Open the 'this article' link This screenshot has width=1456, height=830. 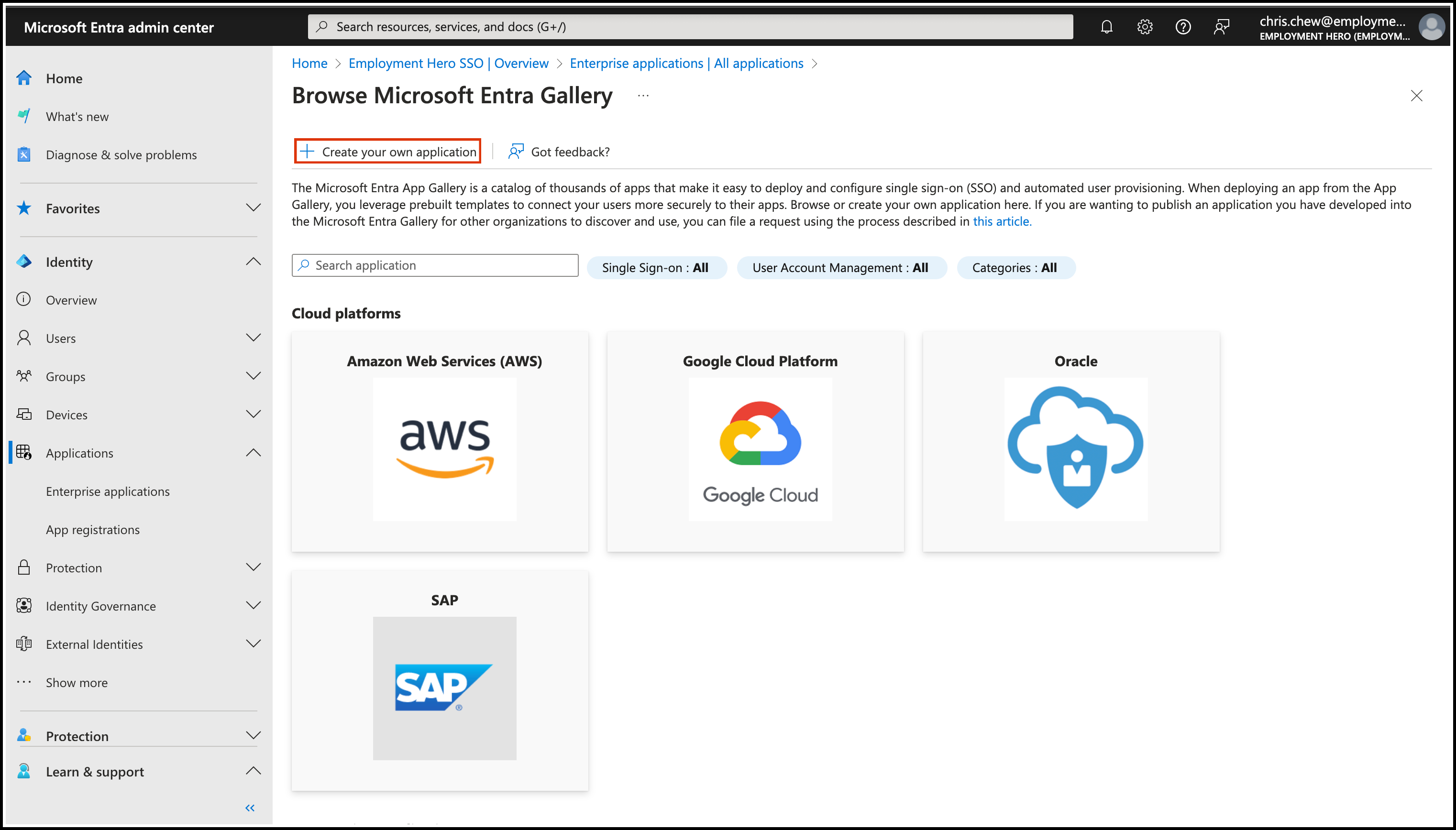click(1002, 221)
